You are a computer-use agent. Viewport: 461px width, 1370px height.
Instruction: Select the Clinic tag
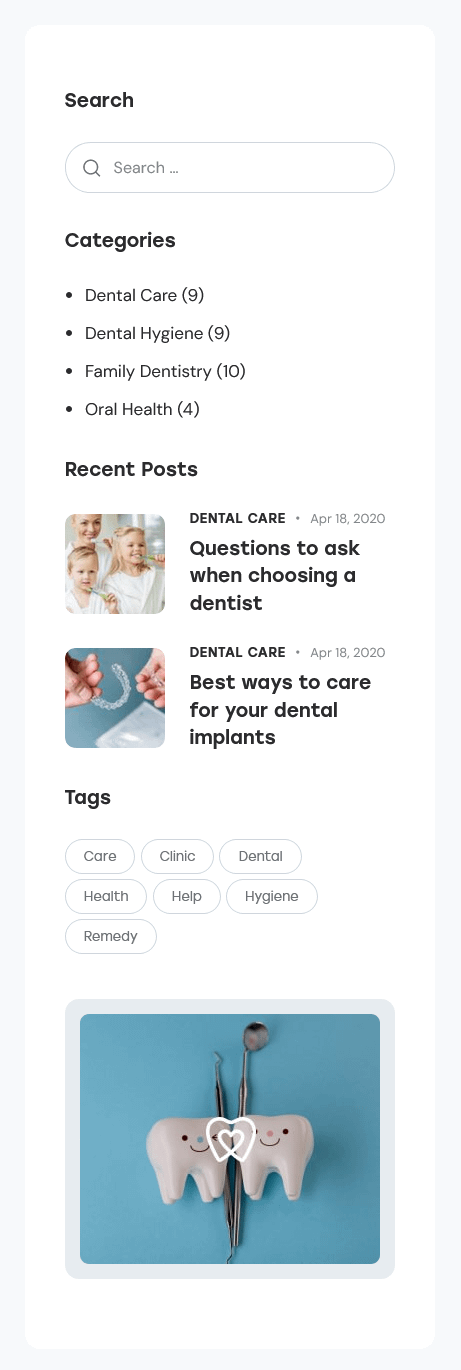click(x=177, y=856)
